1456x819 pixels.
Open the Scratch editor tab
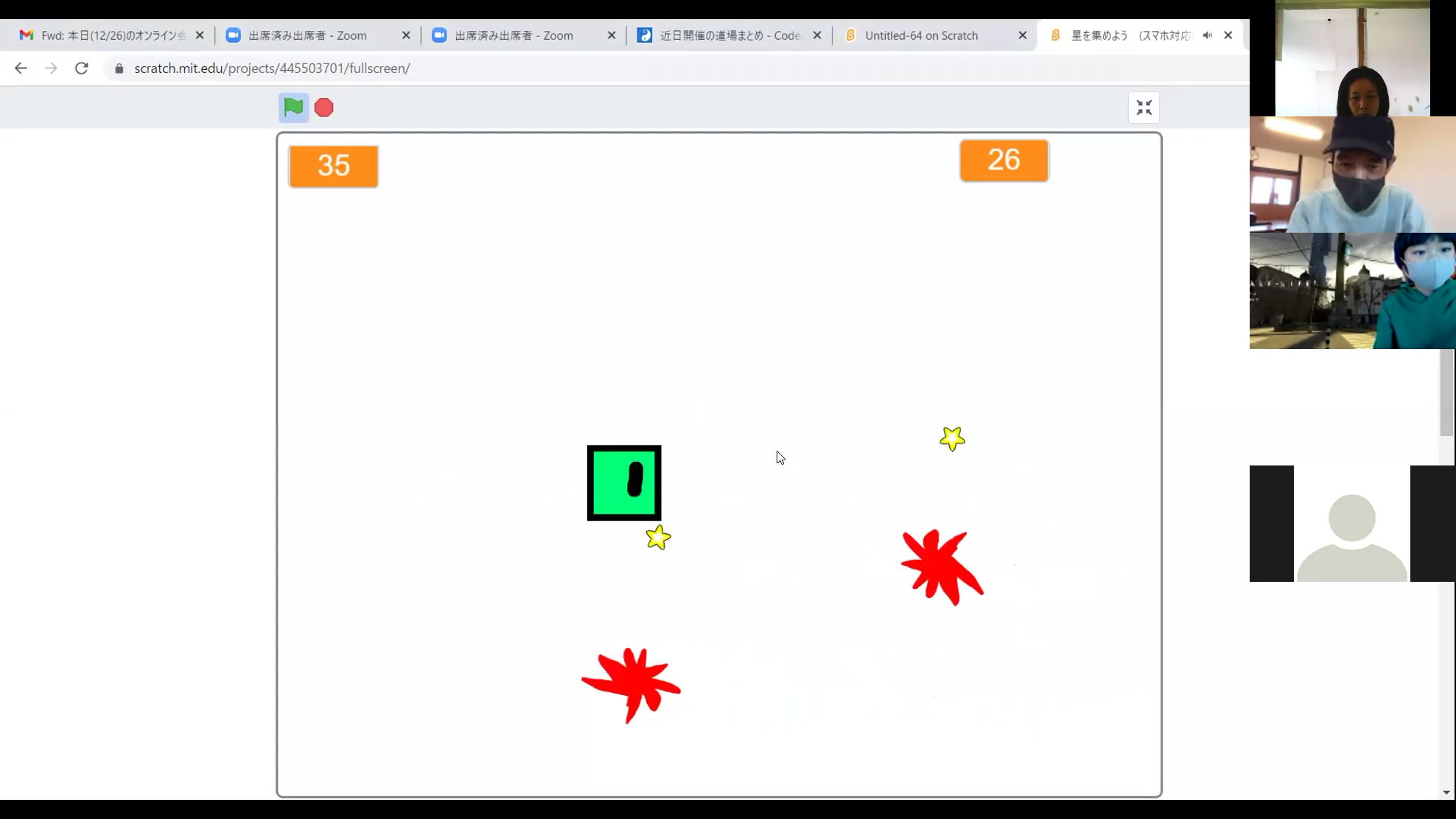[920, 35]
